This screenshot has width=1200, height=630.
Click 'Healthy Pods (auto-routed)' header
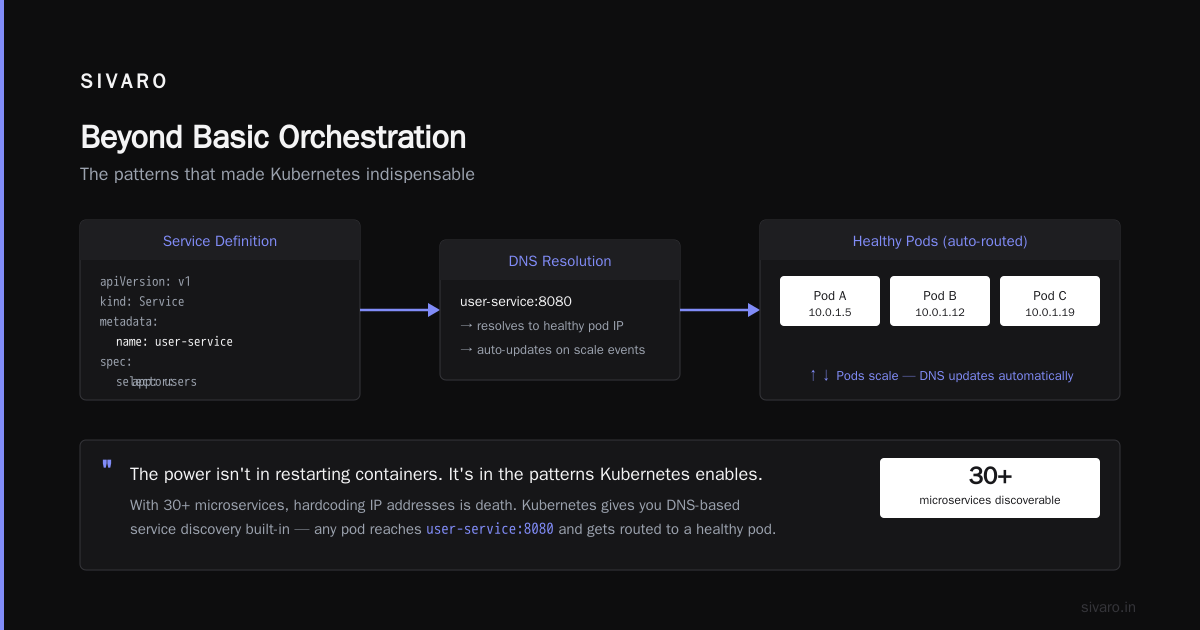[x=940, y=241]
